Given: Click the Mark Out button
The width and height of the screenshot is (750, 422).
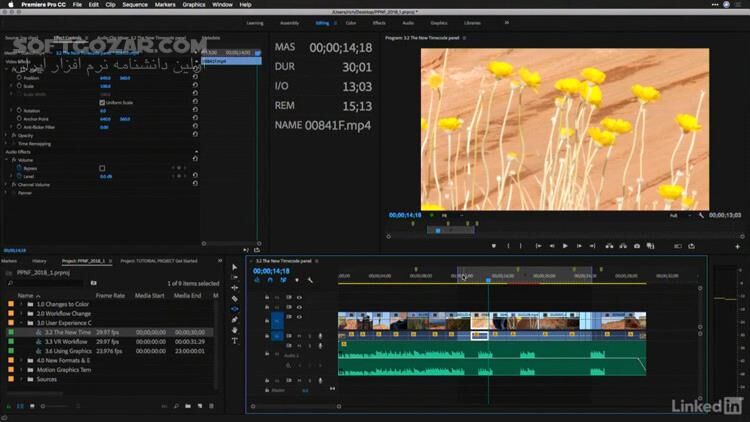Looking at the screenshot, I should tap(521, 246).
